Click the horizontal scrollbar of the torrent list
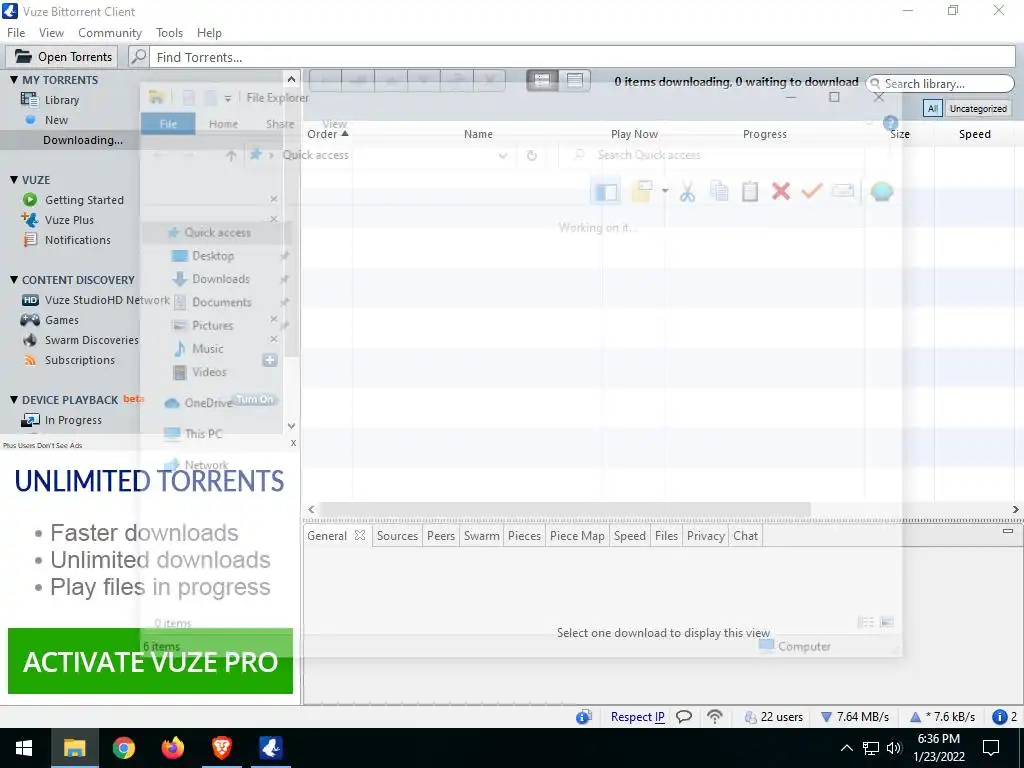Viewport: 1024px width, 768px height. [x=566, y=509]
